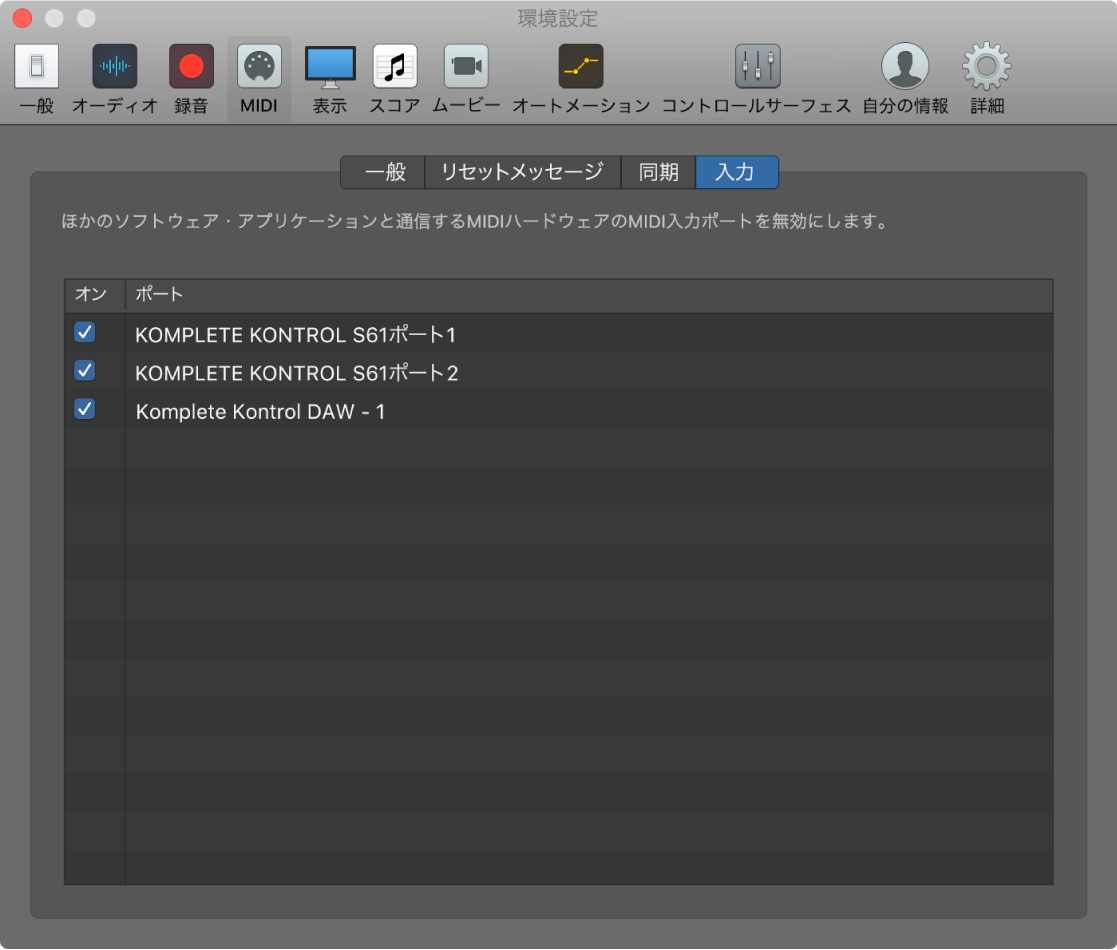Select the 同期 sync tab
Image resolution: width=1117 pixels, height=950 pixels.
[658, 172]
